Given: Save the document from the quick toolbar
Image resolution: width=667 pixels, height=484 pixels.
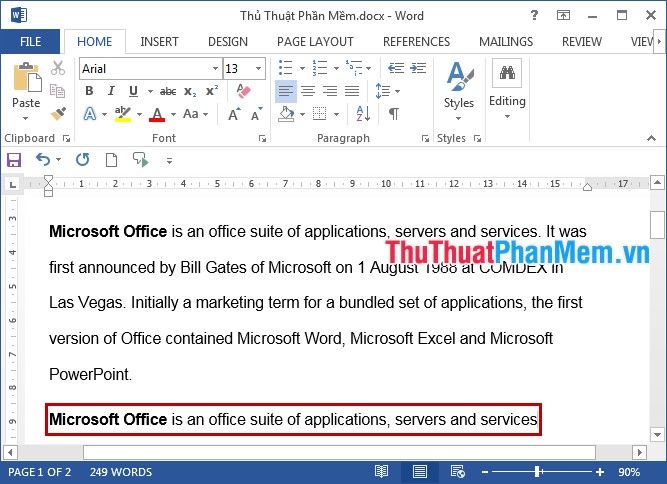Looking at the screenshot, I should tap(14, 160).
